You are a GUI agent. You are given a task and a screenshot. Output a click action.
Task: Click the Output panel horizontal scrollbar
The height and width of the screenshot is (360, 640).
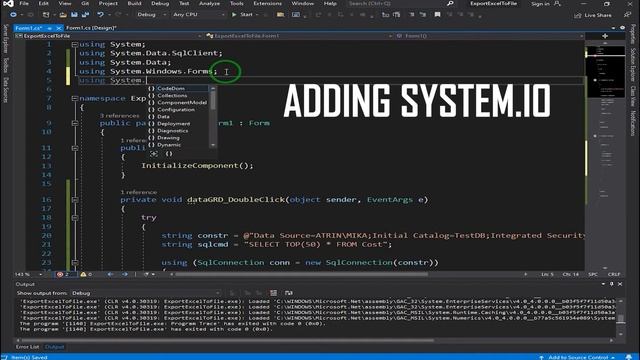click(x=314, y=340)
